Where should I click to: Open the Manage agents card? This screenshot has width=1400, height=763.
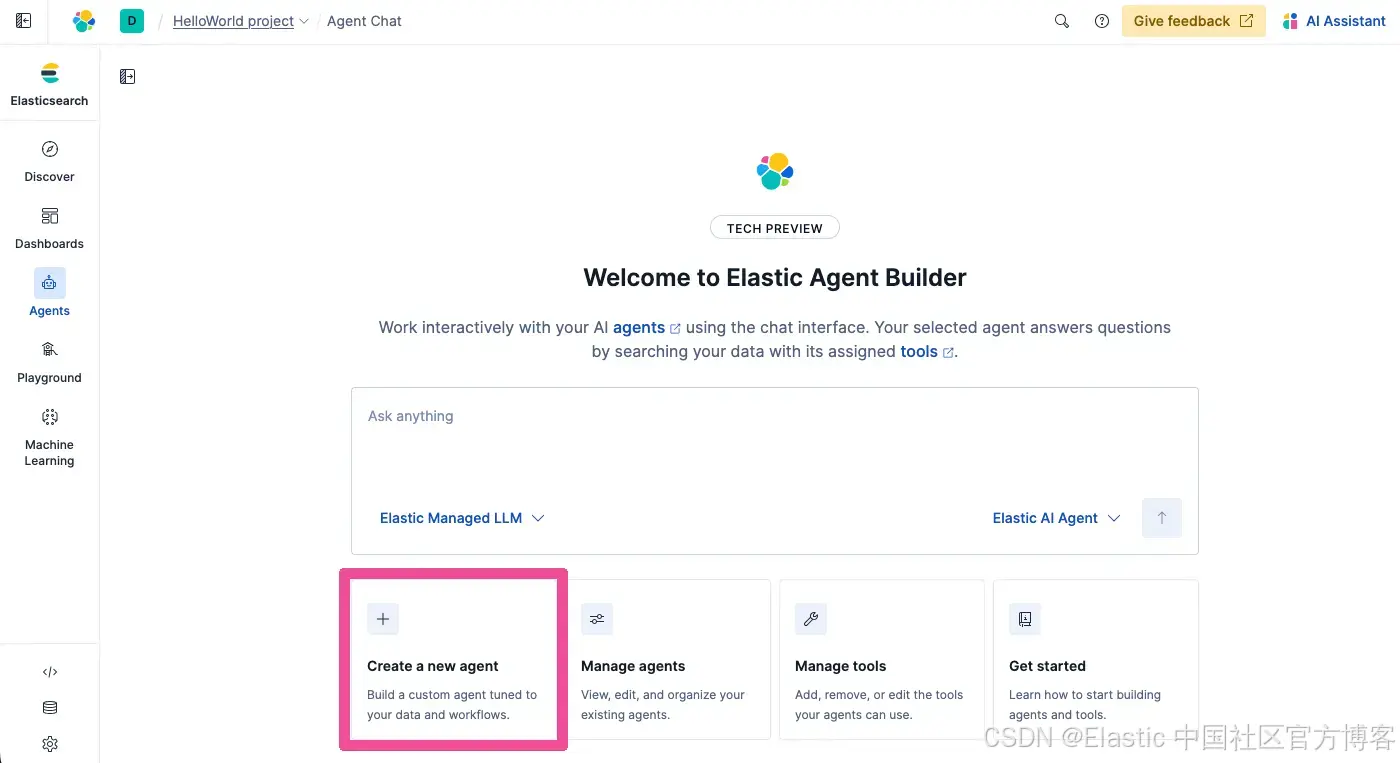tap(668, 659)
